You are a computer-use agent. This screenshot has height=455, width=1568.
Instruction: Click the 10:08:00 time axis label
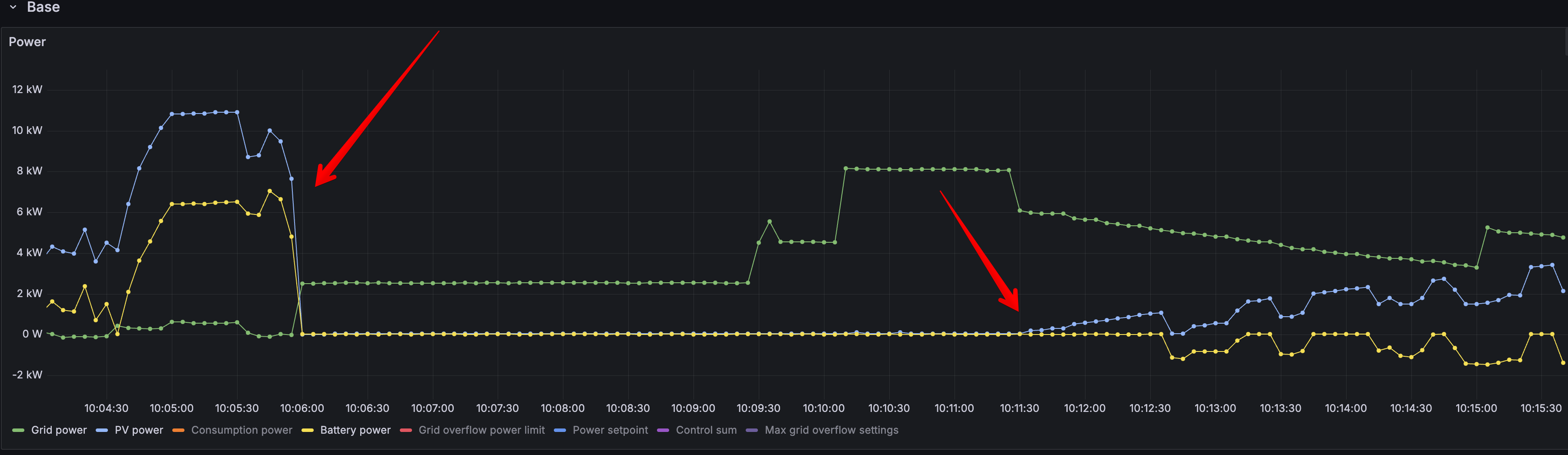[x=563, y=408]
